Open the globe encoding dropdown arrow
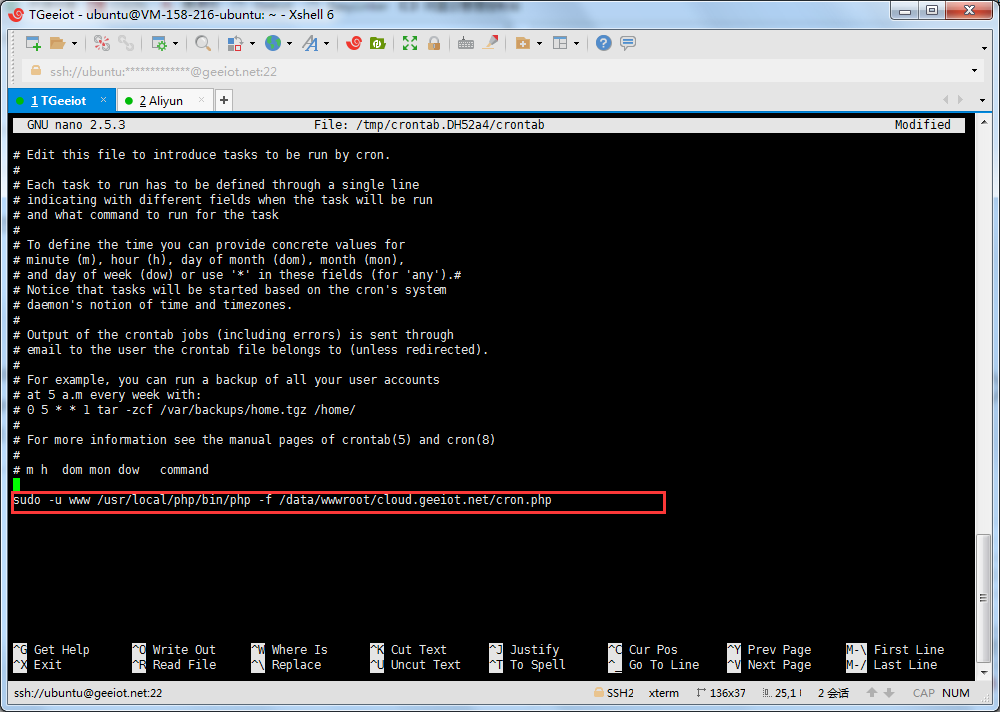The image size is (1000, 712). 289,44
